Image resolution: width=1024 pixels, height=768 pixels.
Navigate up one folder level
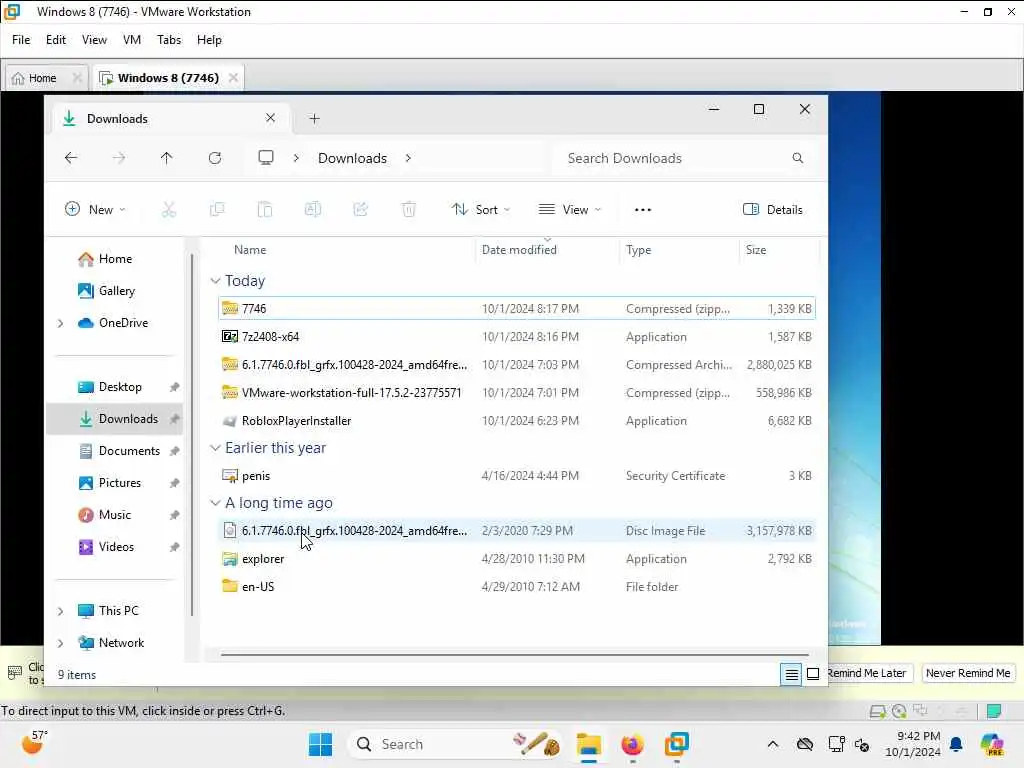pos(167,158)
